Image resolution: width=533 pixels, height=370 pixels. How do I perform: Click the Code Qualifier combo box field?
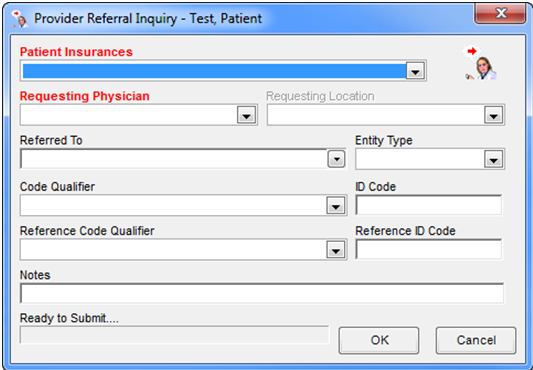point(184,205)
